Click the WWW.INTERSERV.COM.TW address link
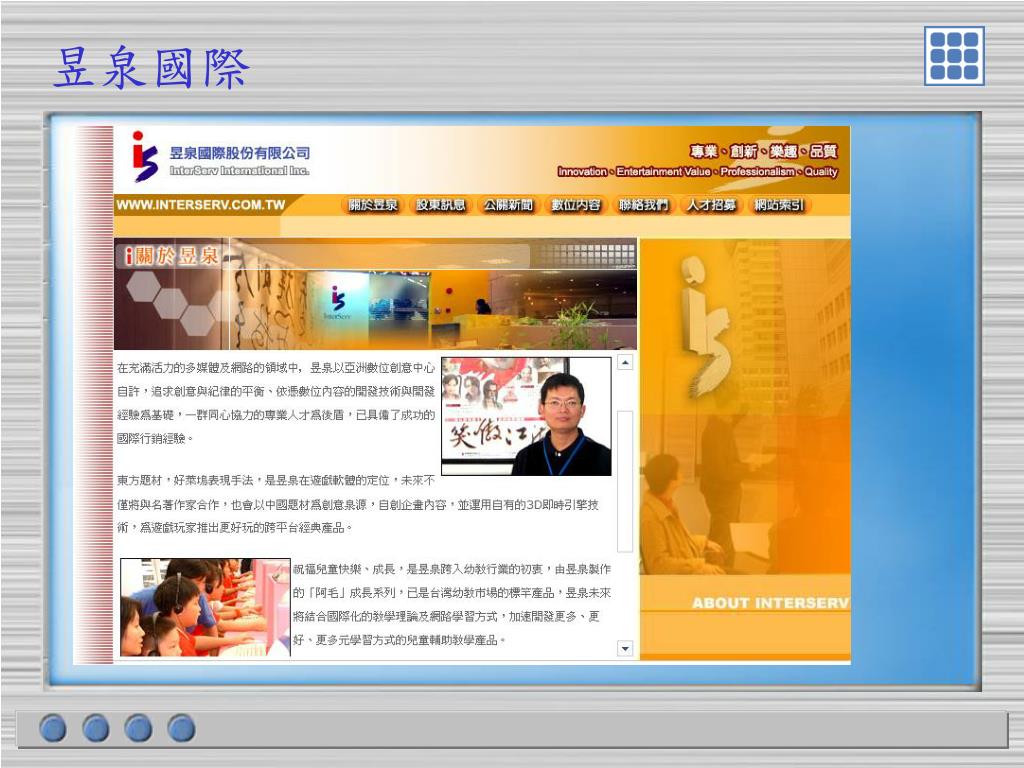1024x768 pixels. point(201,205)
